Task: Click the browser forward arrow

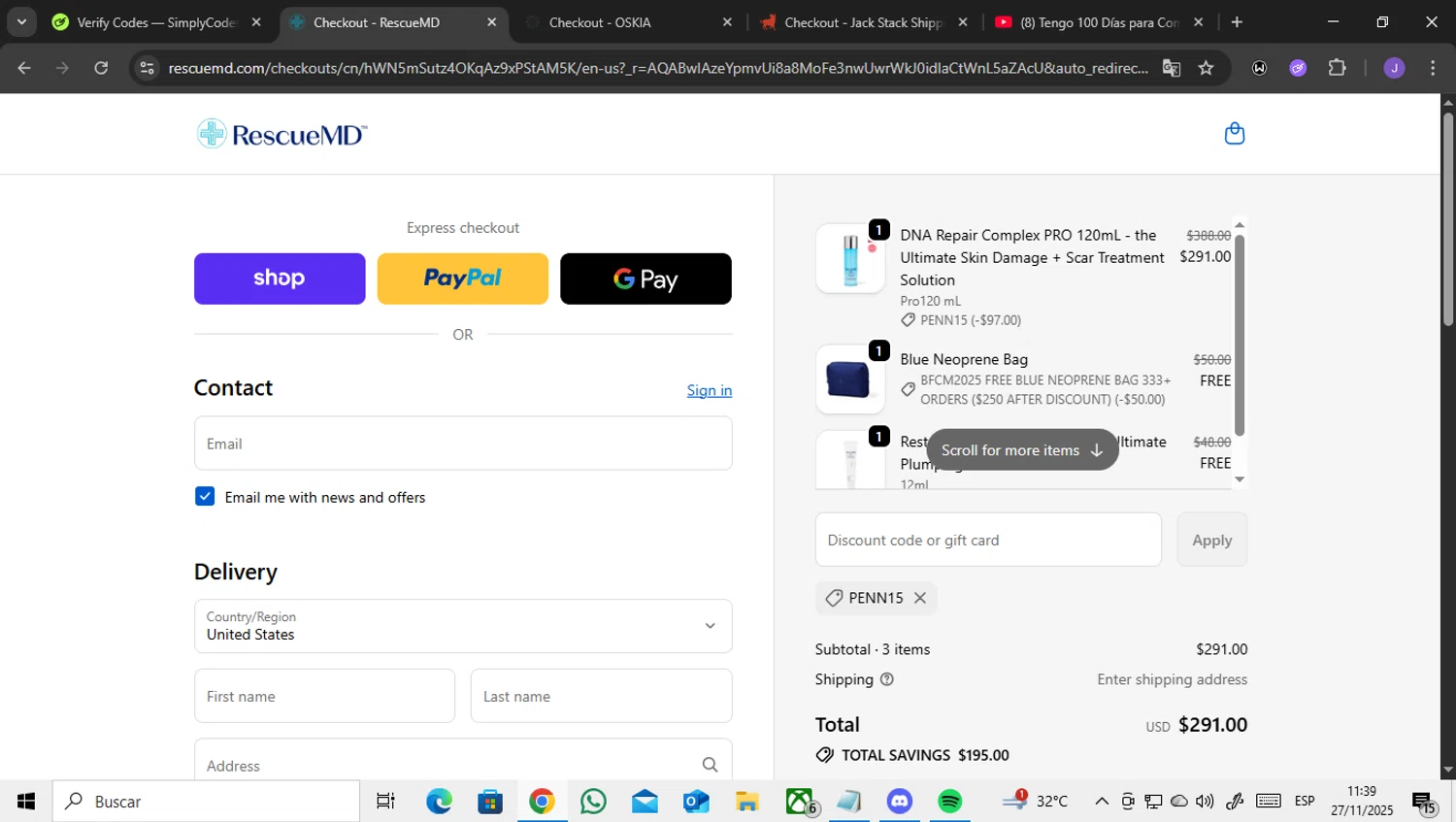Action: [x=62, y=68]
